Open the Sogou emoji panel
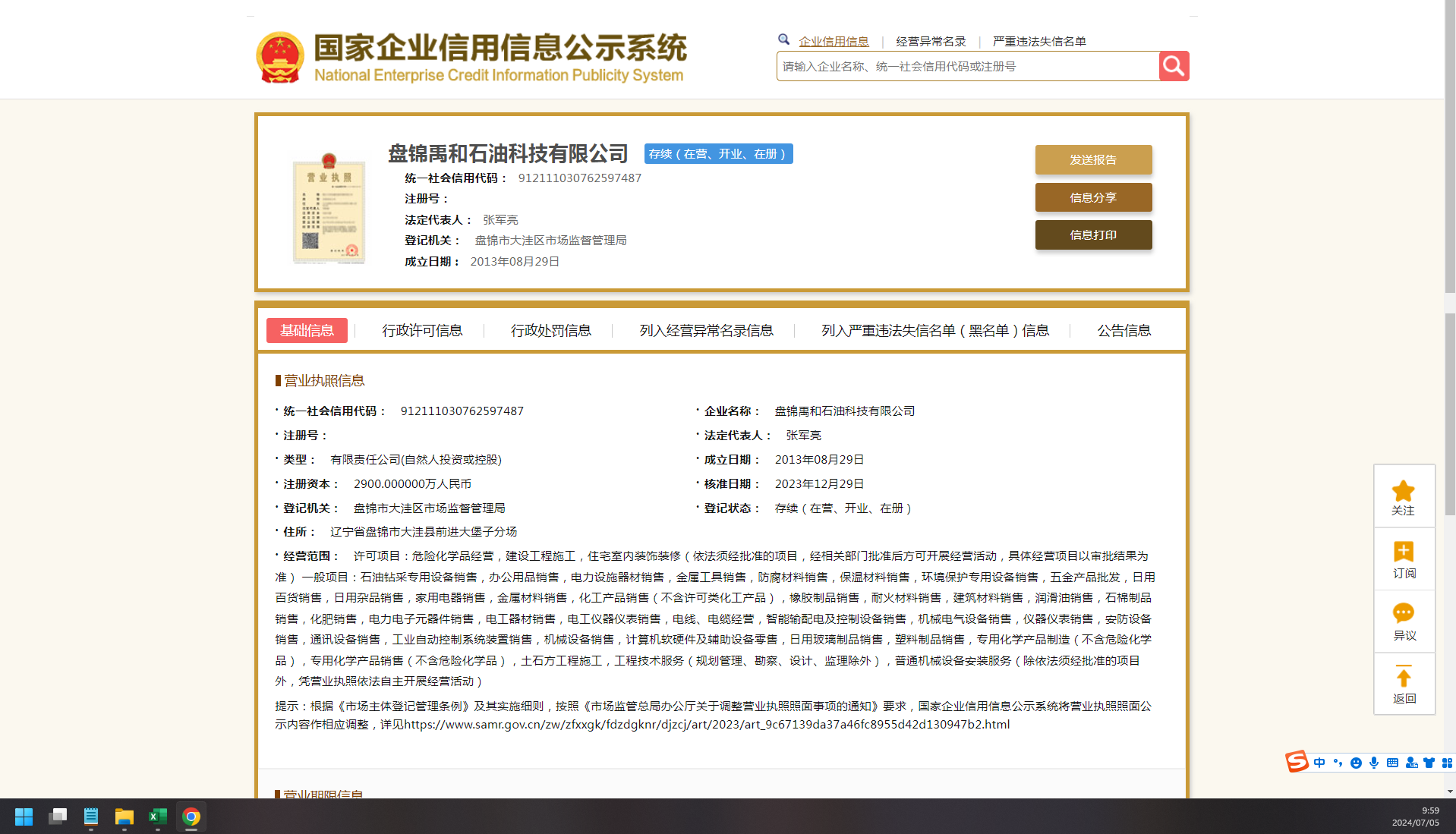The width and height of the screenshot is (1456, 834). pos(1356,763)
